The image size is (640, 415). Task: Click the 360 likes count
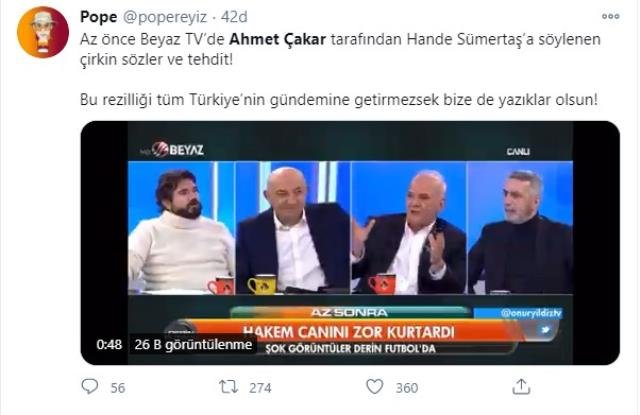pyautogui.click(x=407, y=388)
